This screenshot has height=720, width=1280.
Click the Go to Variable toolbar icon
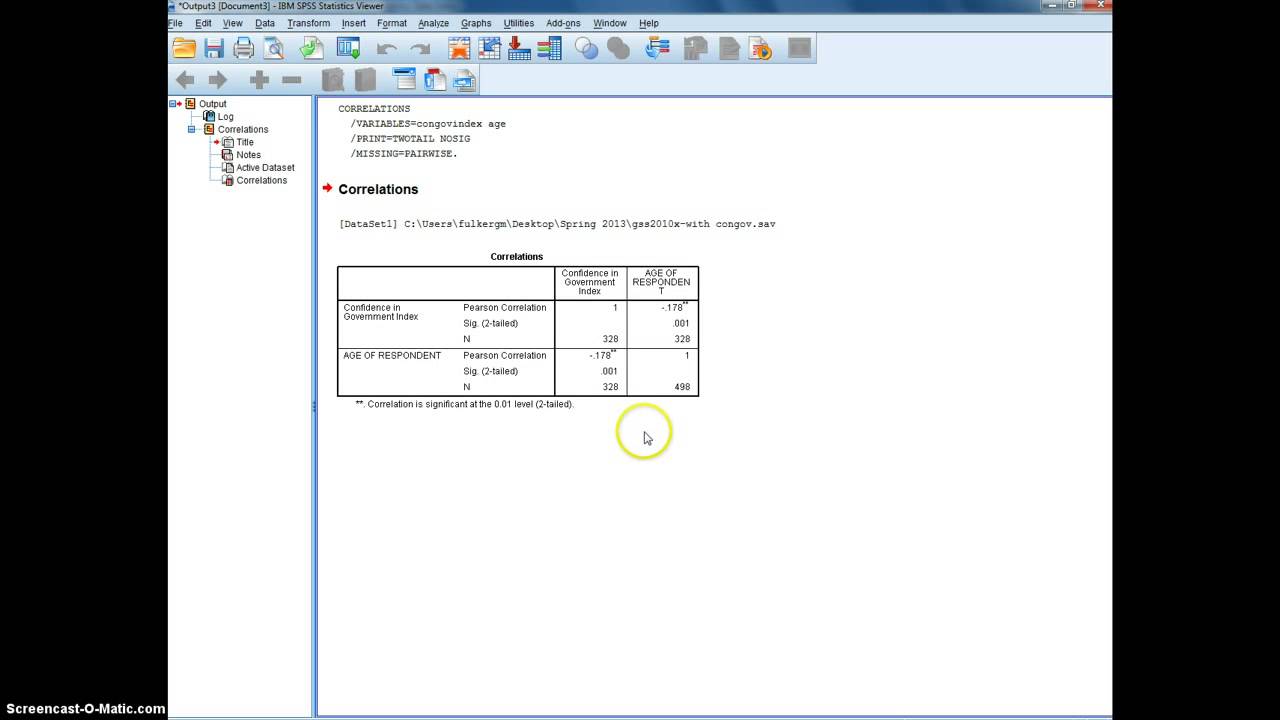coord(519,48)
